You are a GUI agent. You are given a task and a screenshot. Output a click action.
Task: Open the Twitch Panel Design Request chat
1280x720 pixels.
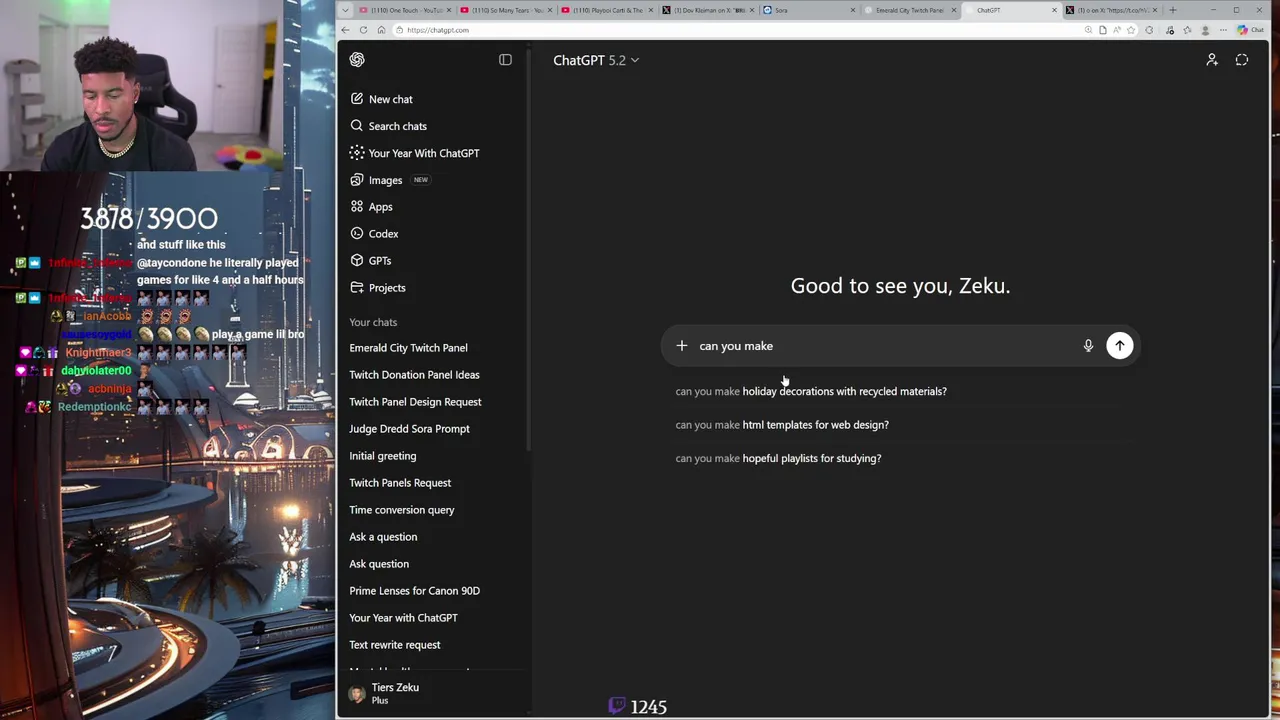point(415,402)
